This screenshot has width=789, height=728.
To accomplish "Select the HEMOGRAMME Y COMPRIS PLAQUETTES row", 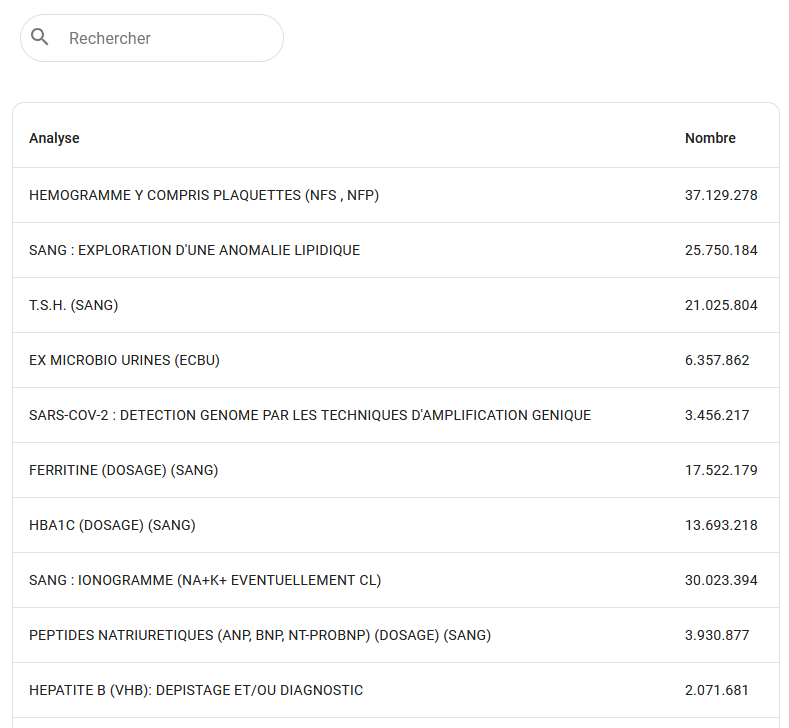I will [x=204, y=195].
